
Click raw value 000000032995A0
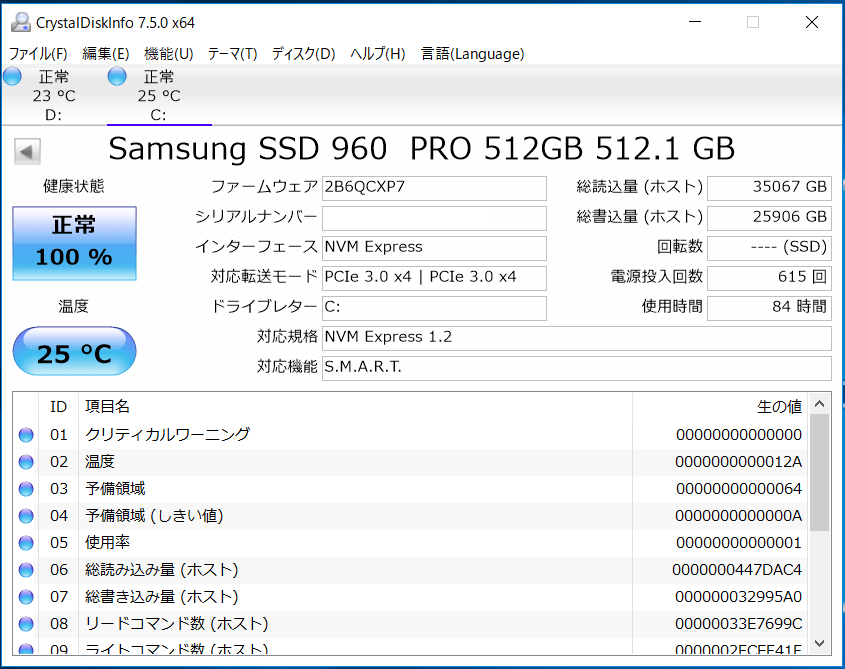point(738,597)
